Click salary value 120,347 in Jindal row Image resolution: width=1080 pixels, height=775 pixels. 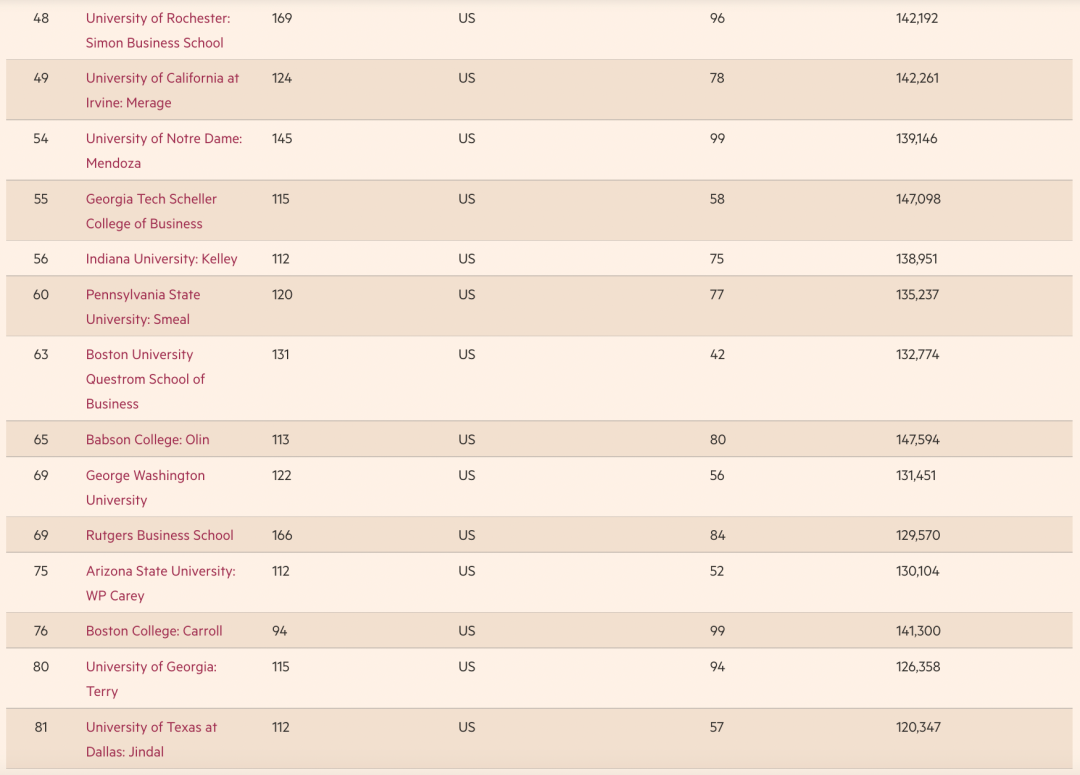[x=917, y=728]
